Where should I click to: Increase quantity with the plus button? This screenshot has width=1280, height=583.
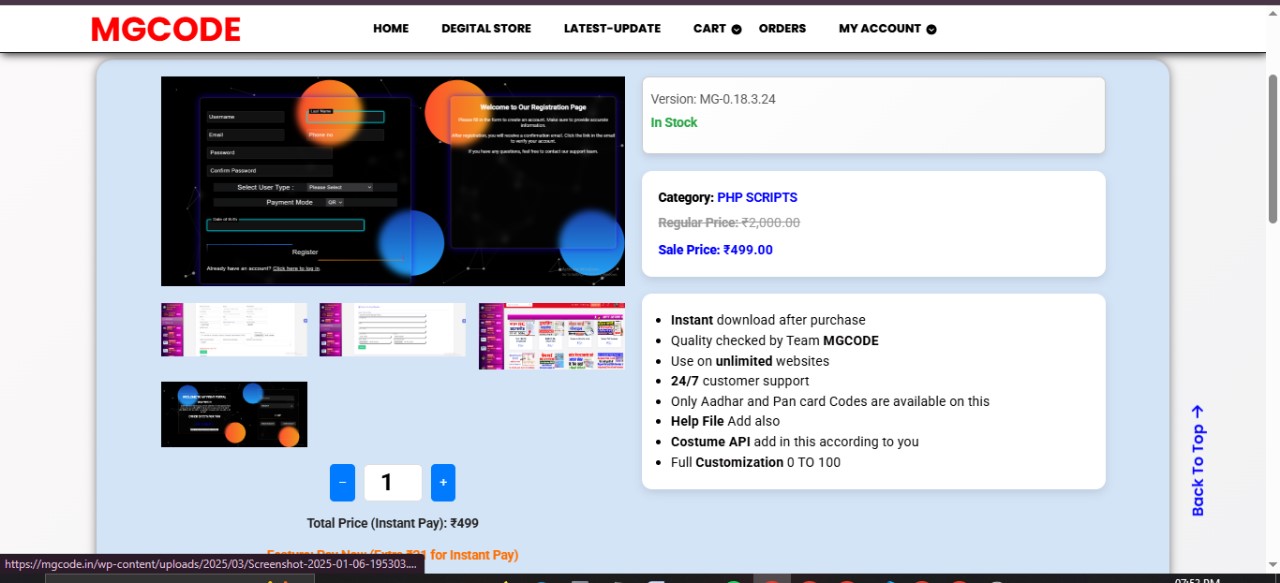point(443,483)
